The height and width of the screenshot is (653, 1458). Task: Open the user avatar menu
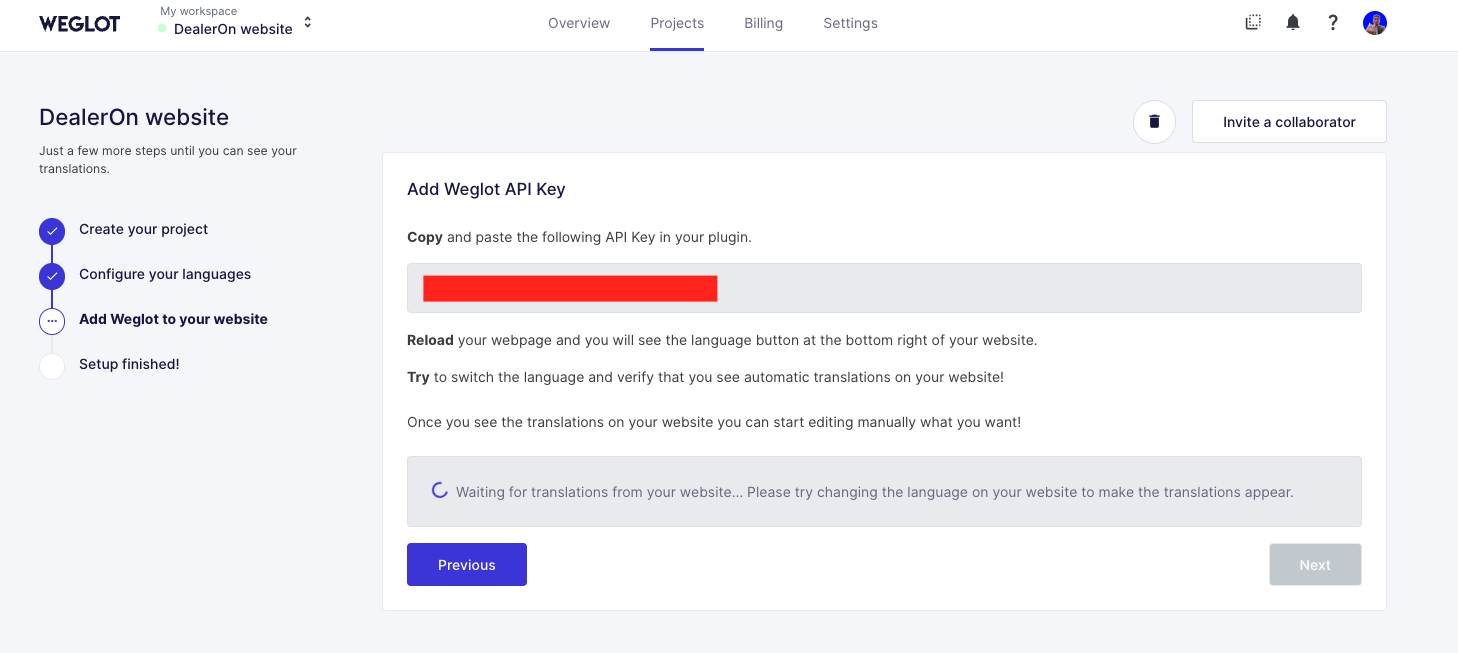coord(1375,23)
